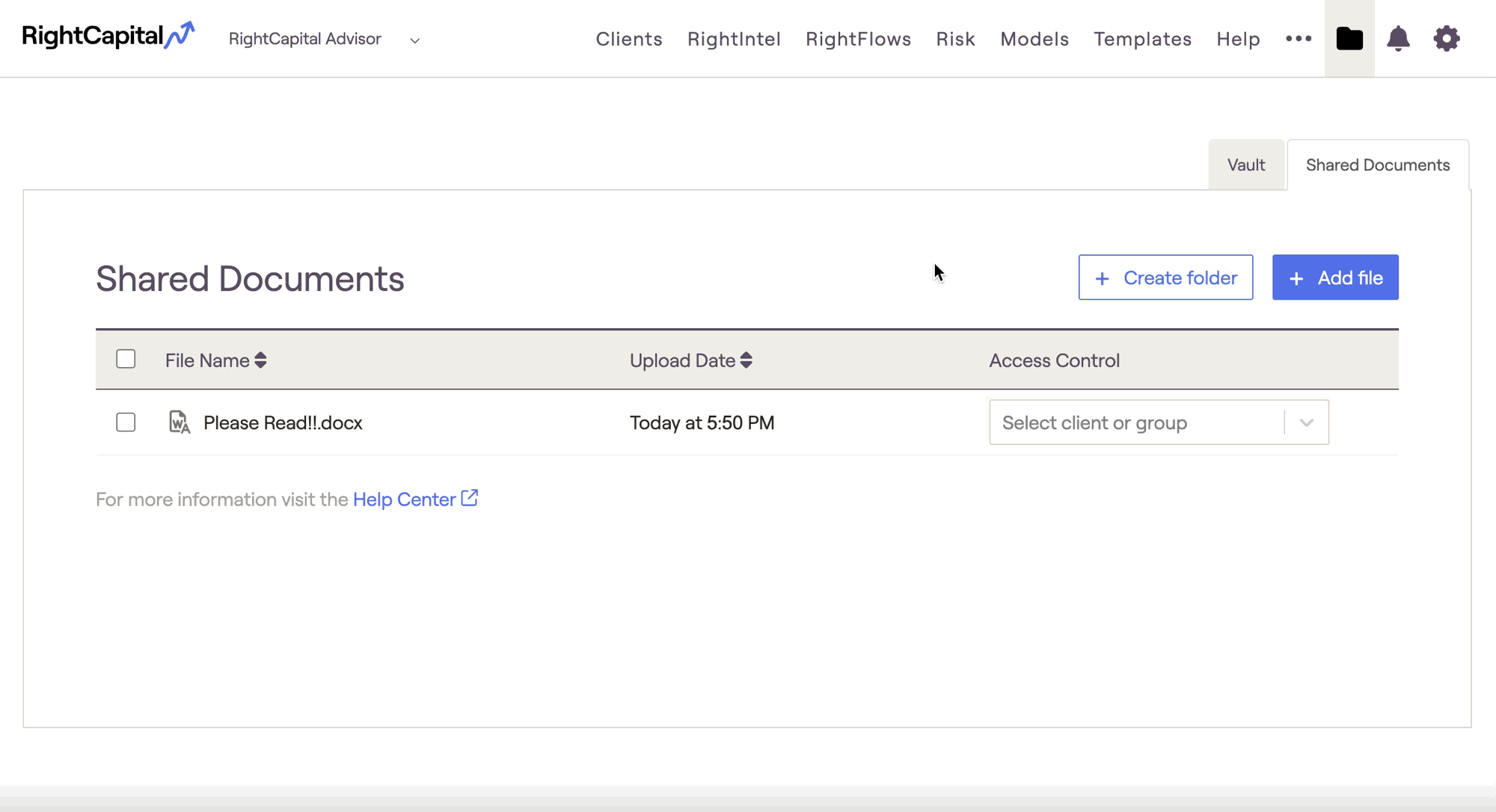Screen dimensions: 1496x812
Task: Open the RightFlows menu
Action: pos(858,39)
